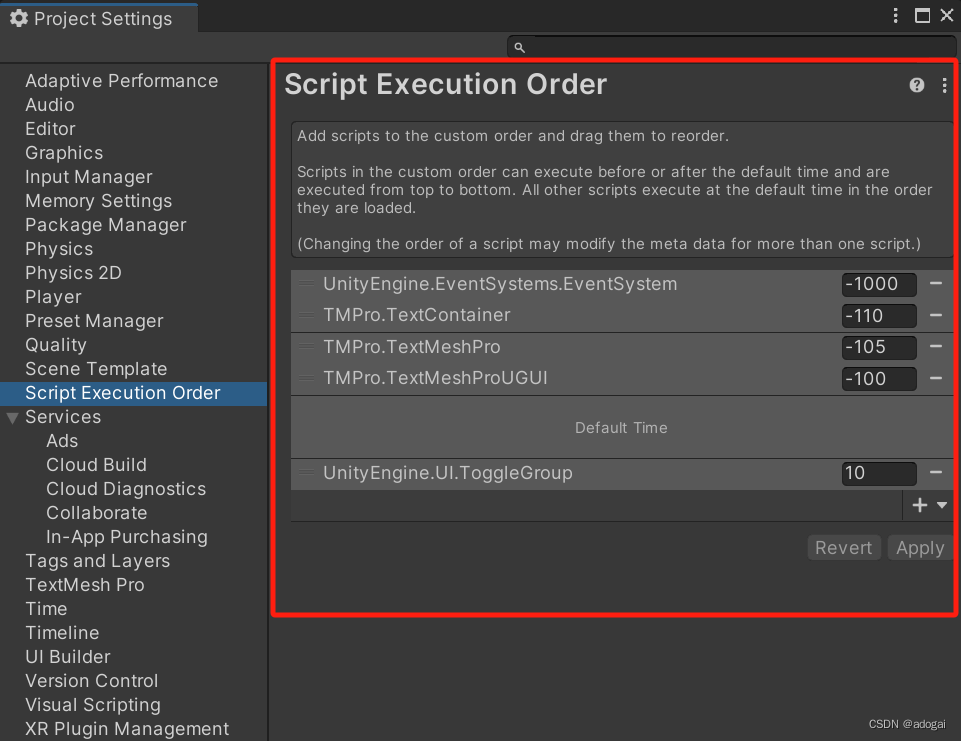Remove the UnityEngine.UI.ToggleGroup script entry
961x741 pixels.
tap(936, 472)
